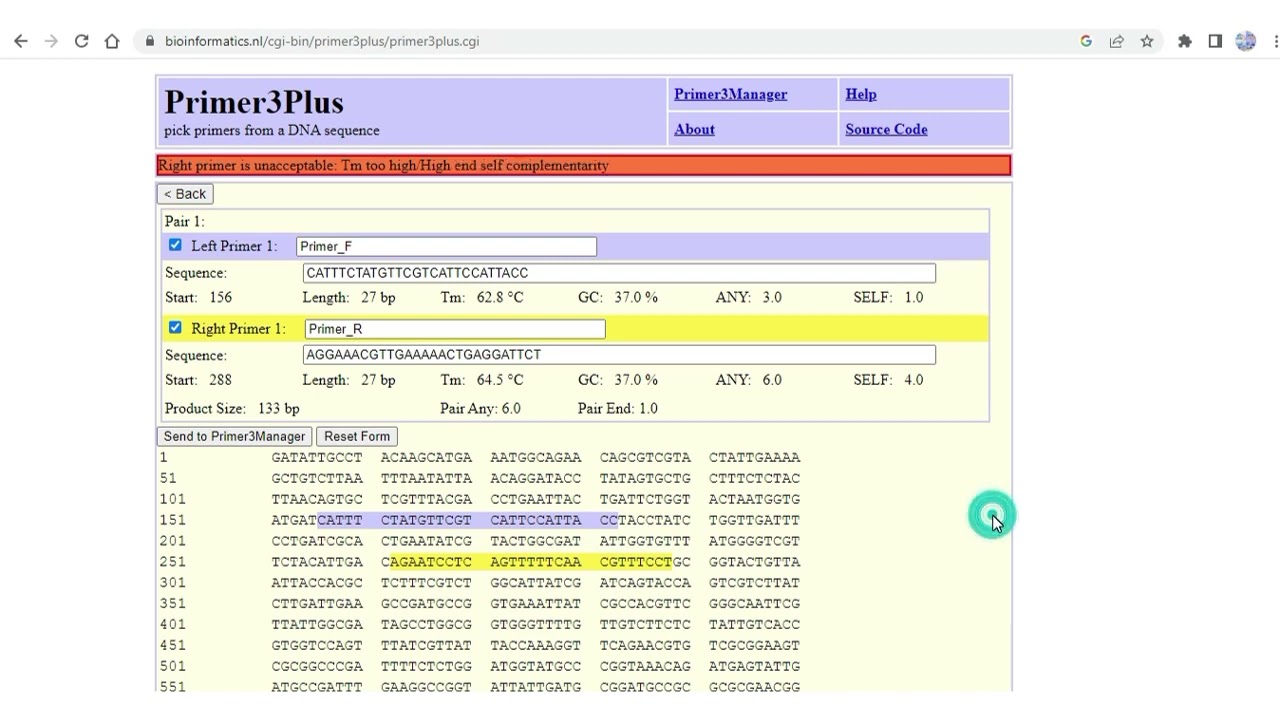Click the Reset Form button
The height and width of the screenshot is (720, 1280).
coord(357,436)
